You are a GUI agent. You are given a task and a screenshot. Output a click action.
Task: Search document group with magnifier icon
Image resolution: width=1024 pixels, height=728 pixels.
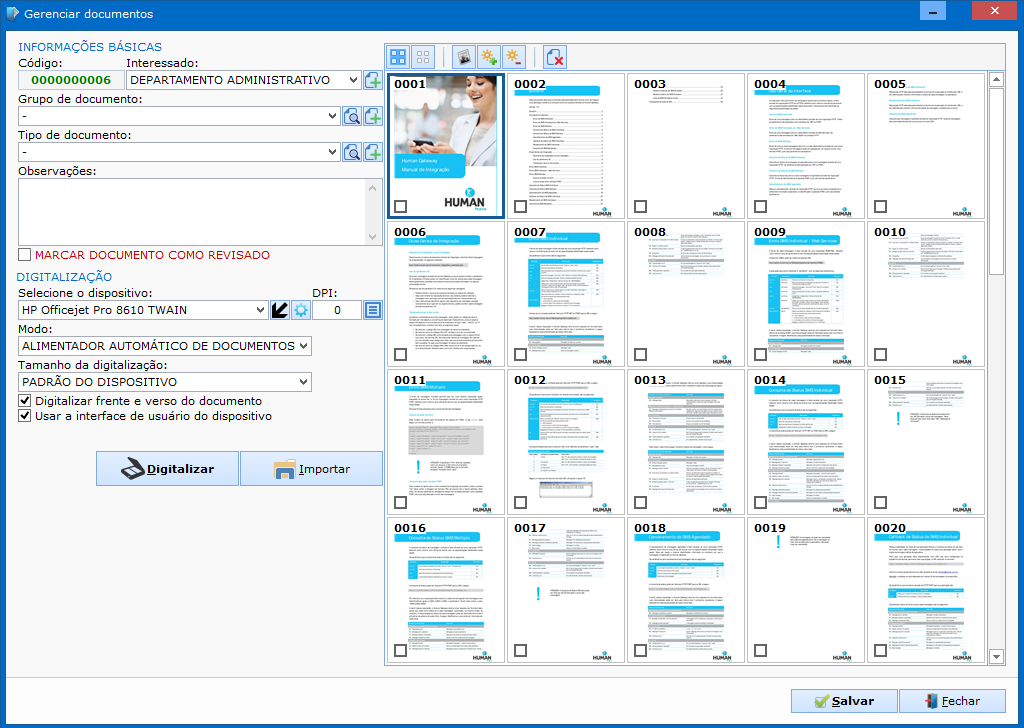tap(352, 117)
